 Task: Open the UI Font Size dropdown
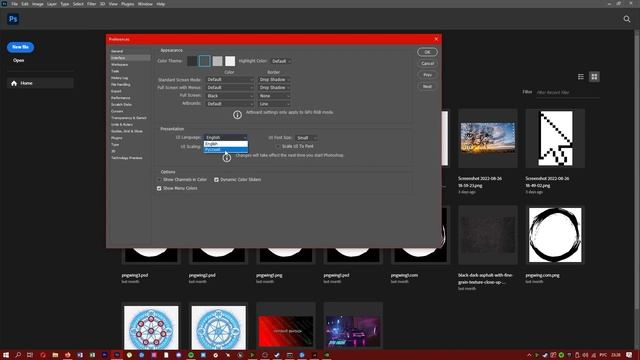[306, 138]
